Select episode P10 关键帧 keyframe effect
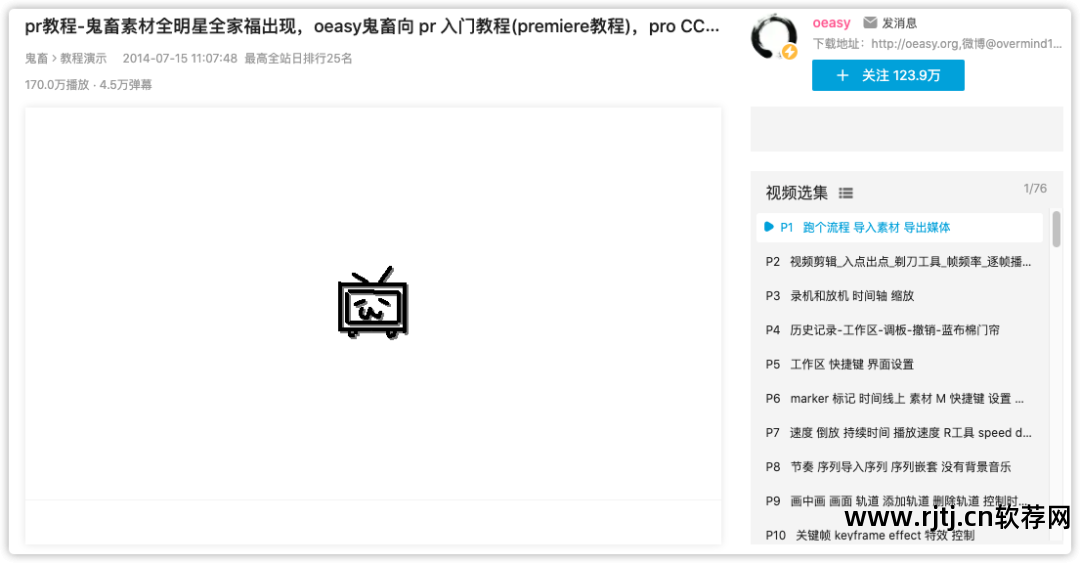Screen dimensions: 1080x563 pos(900,534)
